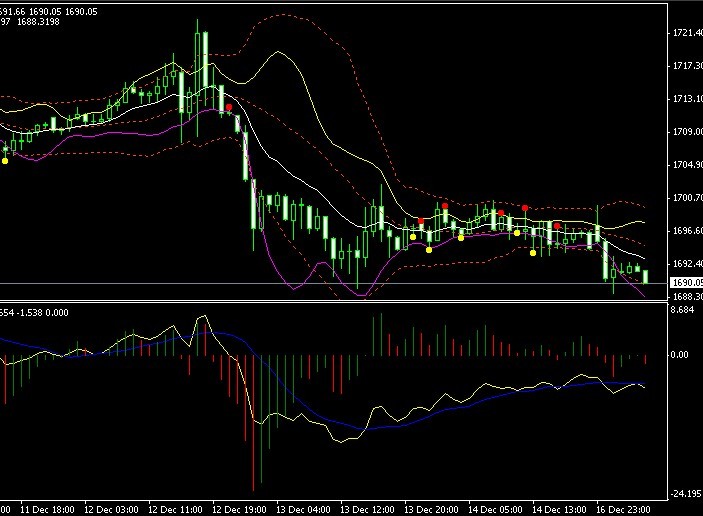Click the 1700.70 price axis label
Screen dimensions: 703x516
[x=688, y=198]
